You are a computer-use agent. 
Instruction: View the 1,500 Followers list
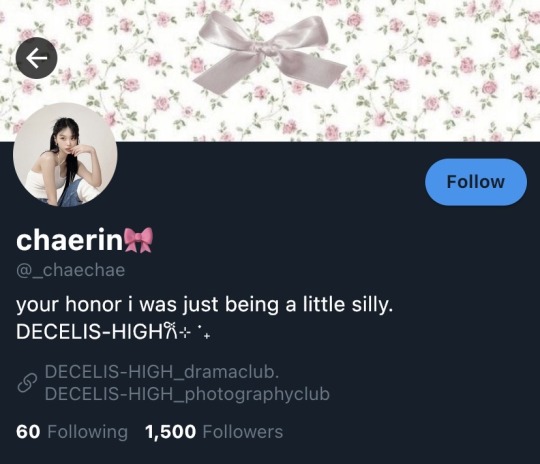(214, 432)
